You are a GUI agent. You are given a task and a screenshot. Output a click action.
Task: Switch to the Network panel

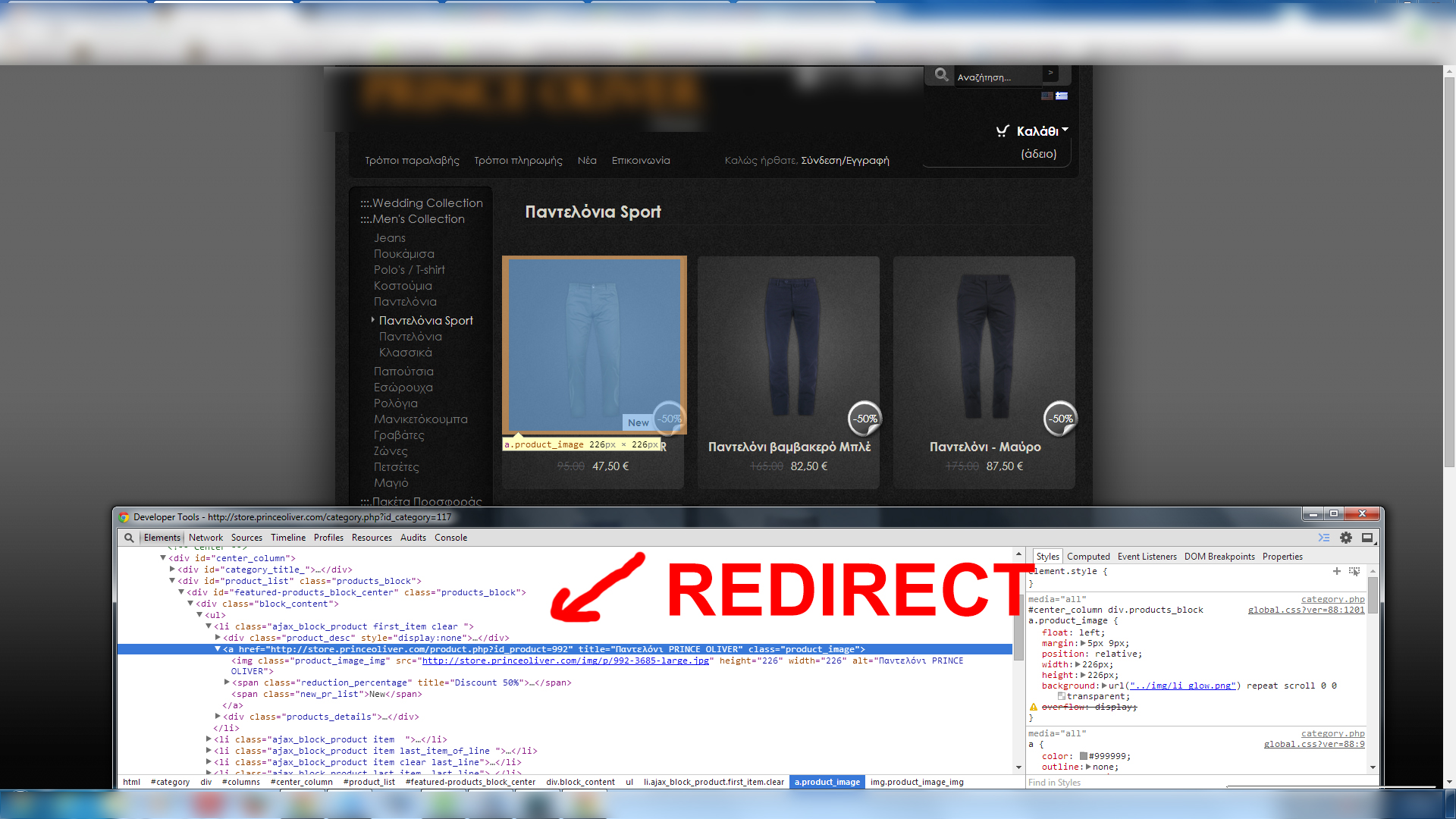(x=206, y=538)
